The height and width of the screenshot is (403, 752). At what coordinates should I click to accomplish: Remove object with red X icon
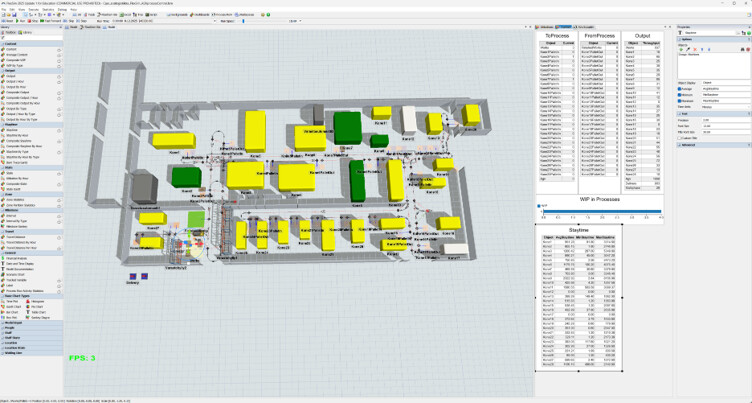[695, 49]
